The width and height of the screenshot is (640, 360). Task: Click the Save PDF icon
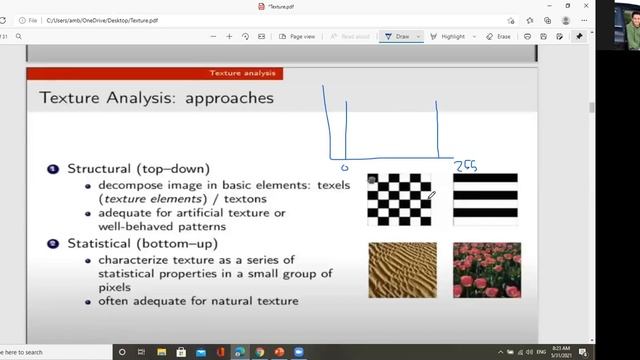[x=543, y=36]
